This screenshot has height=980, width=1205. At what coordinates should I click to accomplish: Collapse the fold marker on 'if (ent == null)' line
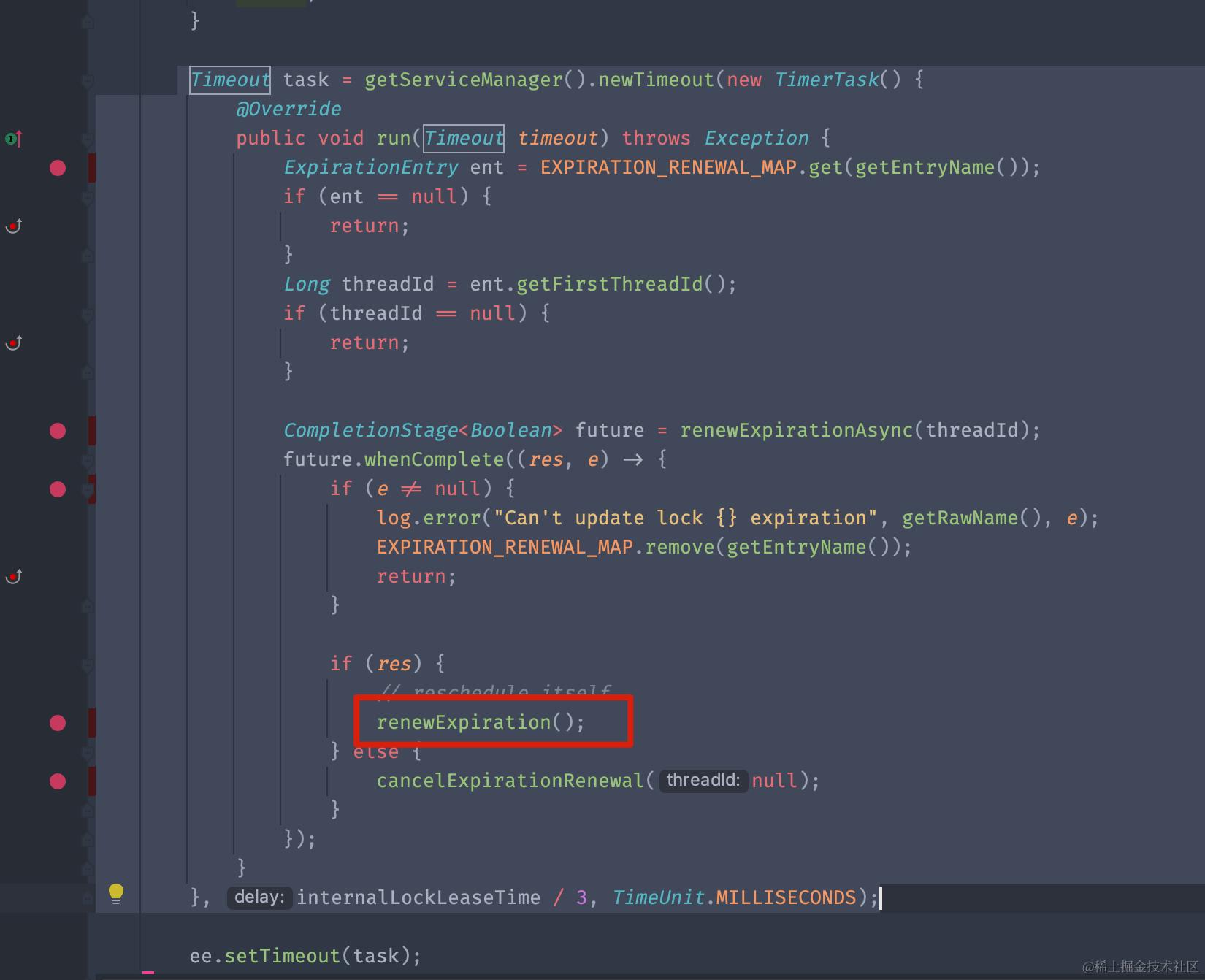pos(88,197)
